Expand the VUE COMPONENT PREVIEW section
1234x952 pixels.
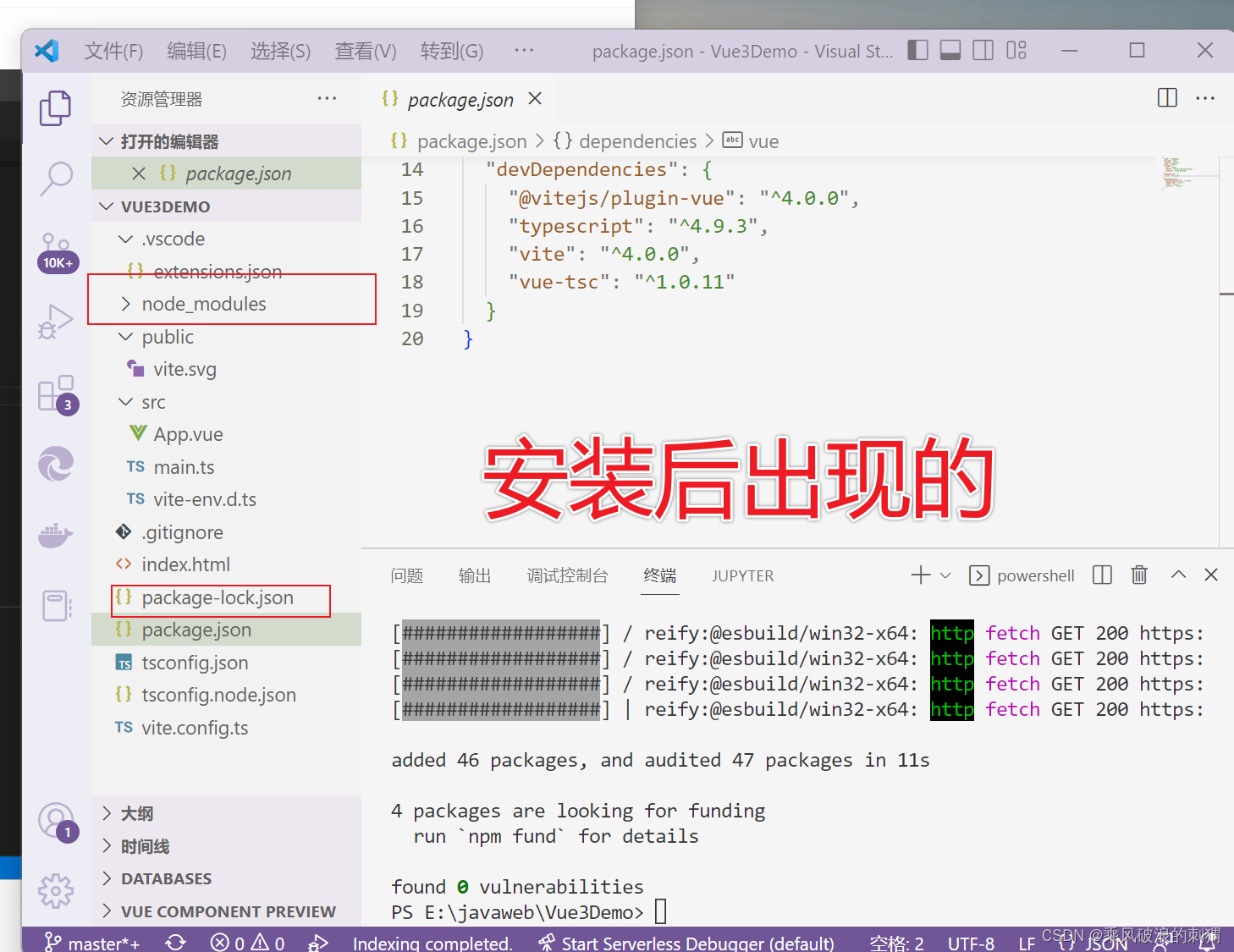pyautogui.click(x=226, y=911)
